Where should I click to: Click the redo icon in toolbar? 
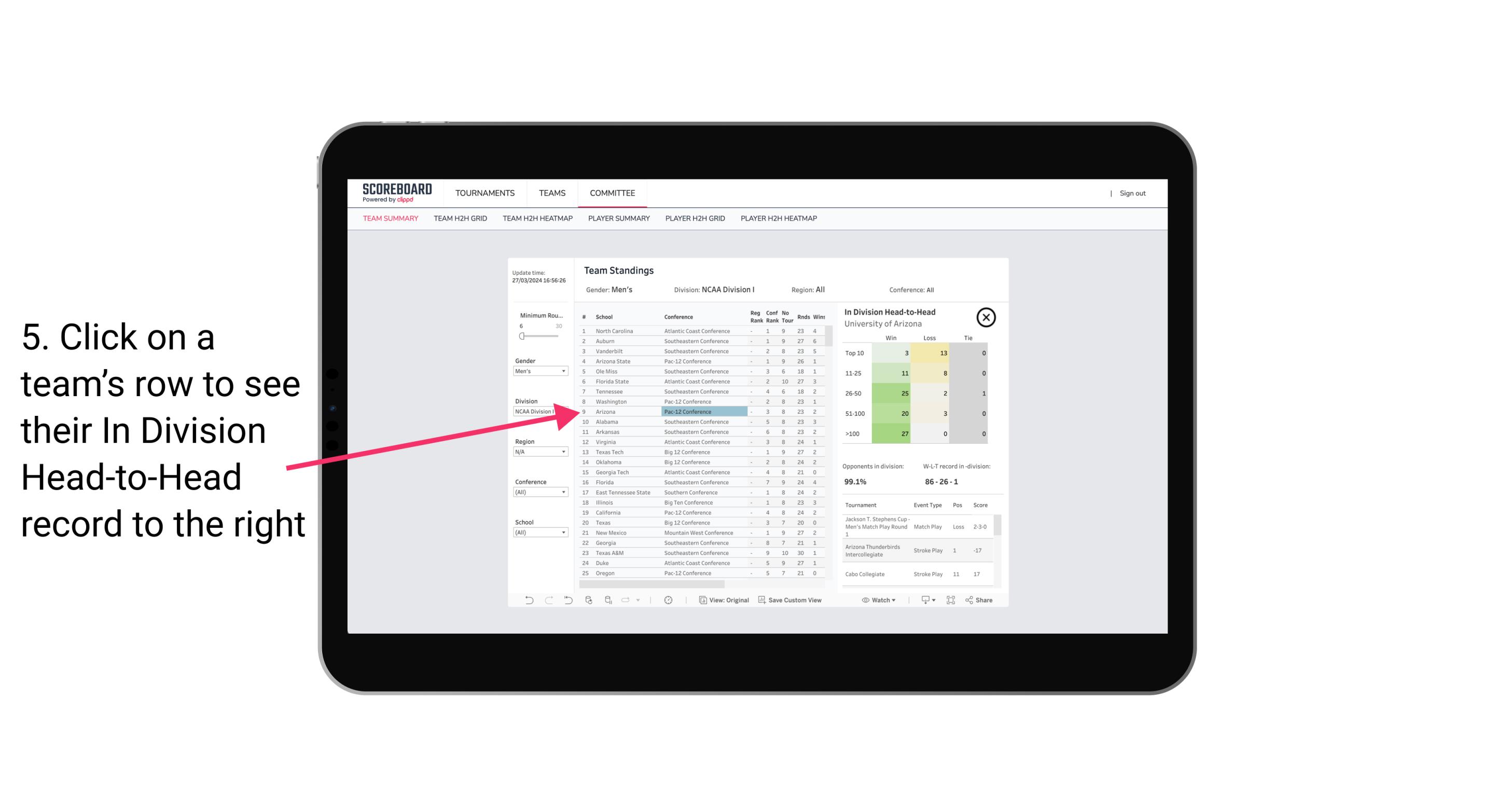[547, 600]
